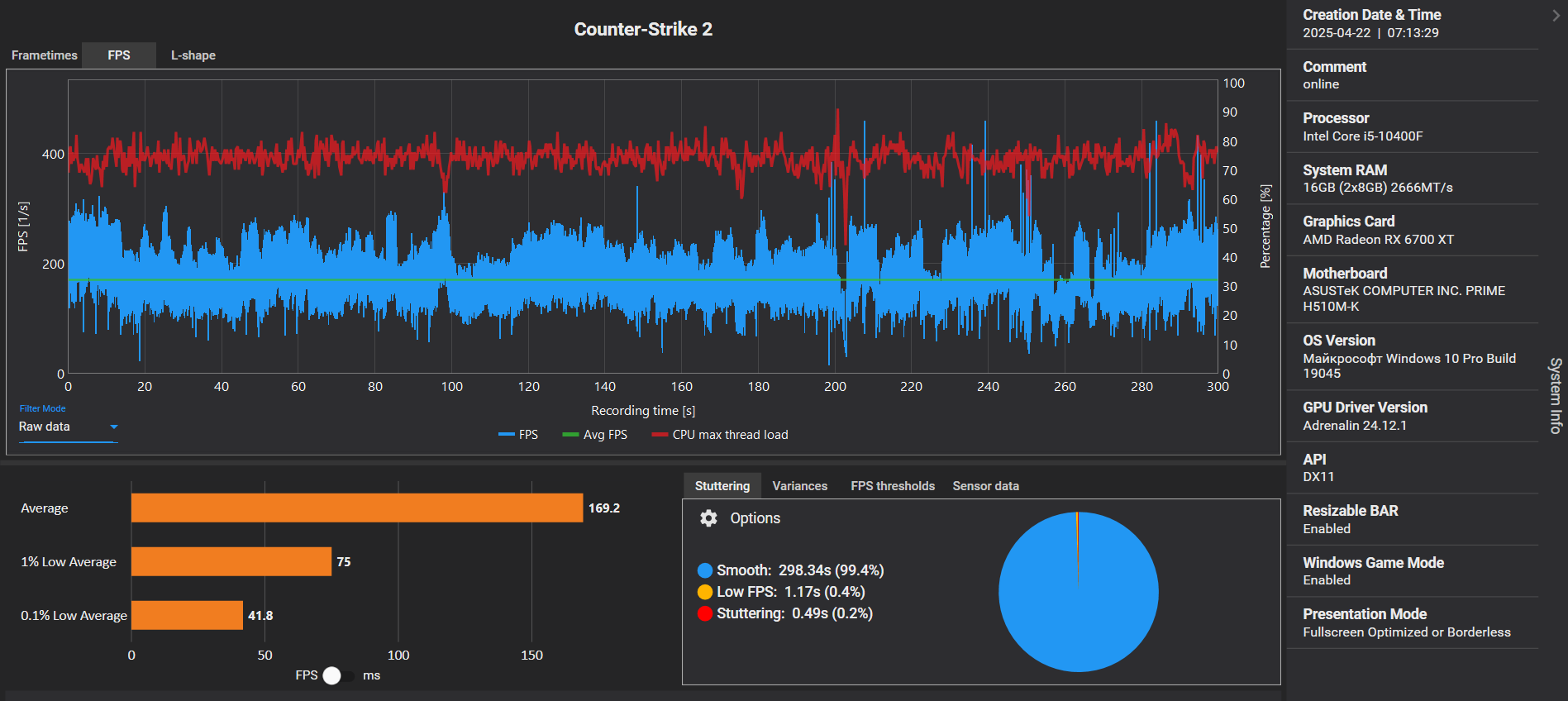
Task: Click the API value DX11
Action: click(x=1318, y=477)
